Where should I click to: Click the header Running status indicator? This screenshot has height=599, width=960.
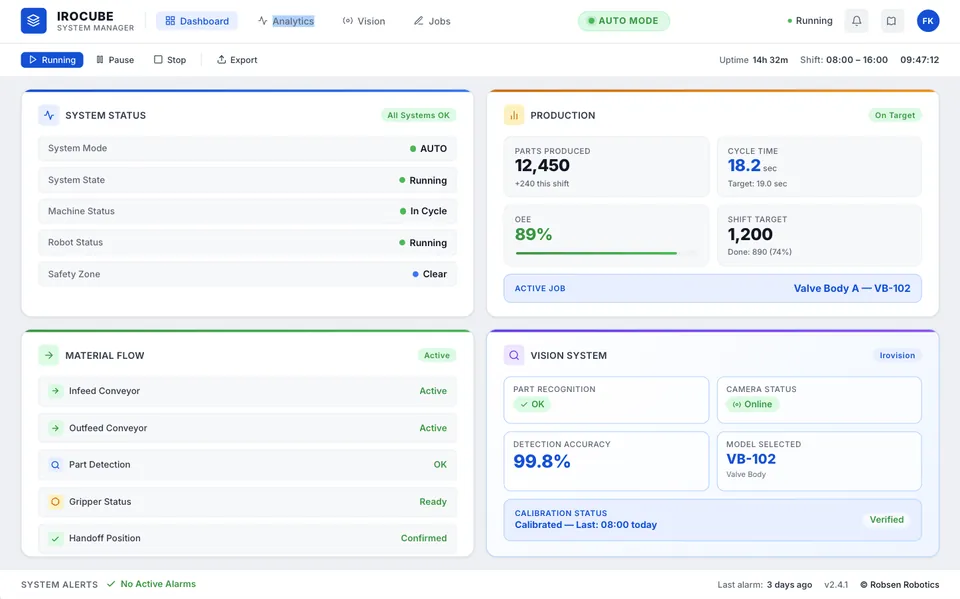809,21
